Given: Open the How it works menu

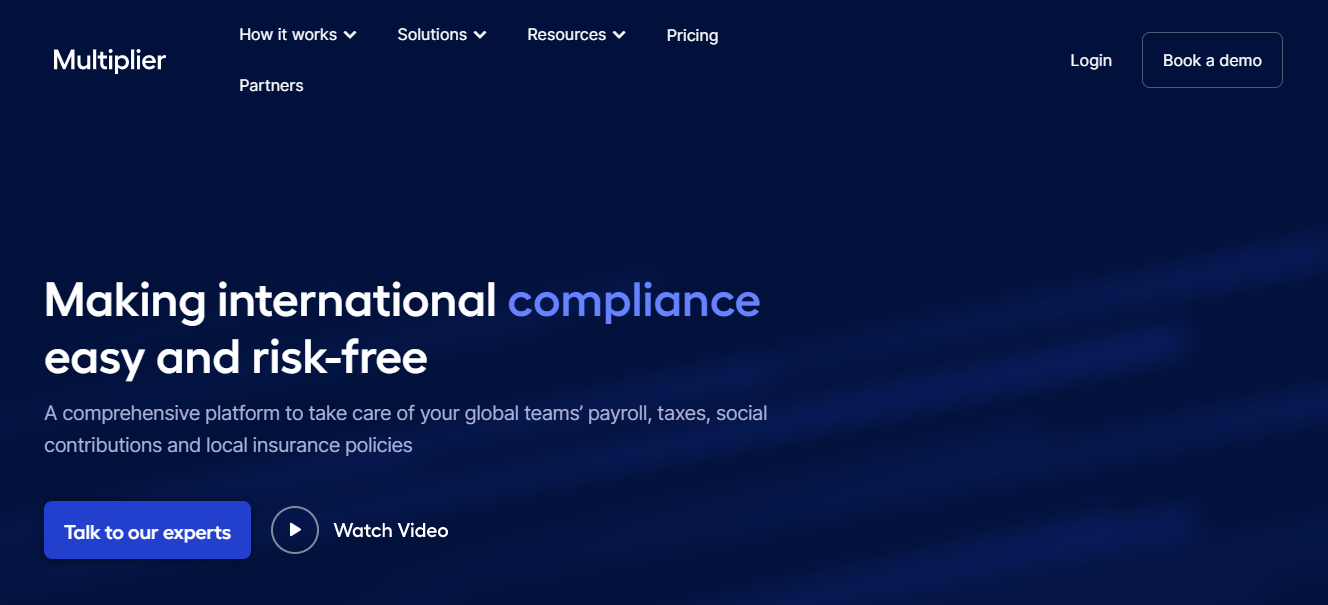Looking at the screenshot, I should [x=298, y=35].
